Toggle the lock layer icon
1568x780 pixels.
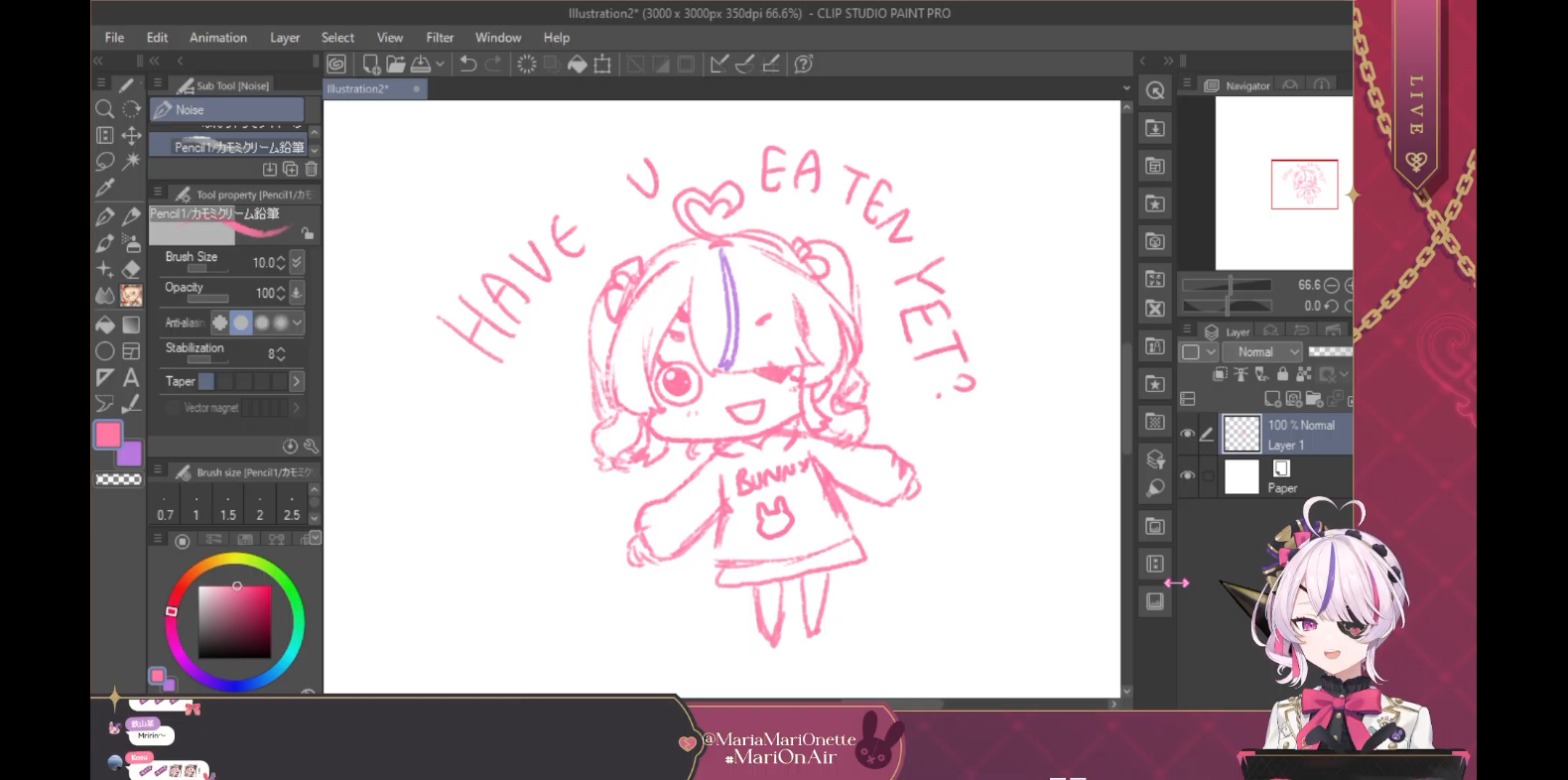point(1282,374)
